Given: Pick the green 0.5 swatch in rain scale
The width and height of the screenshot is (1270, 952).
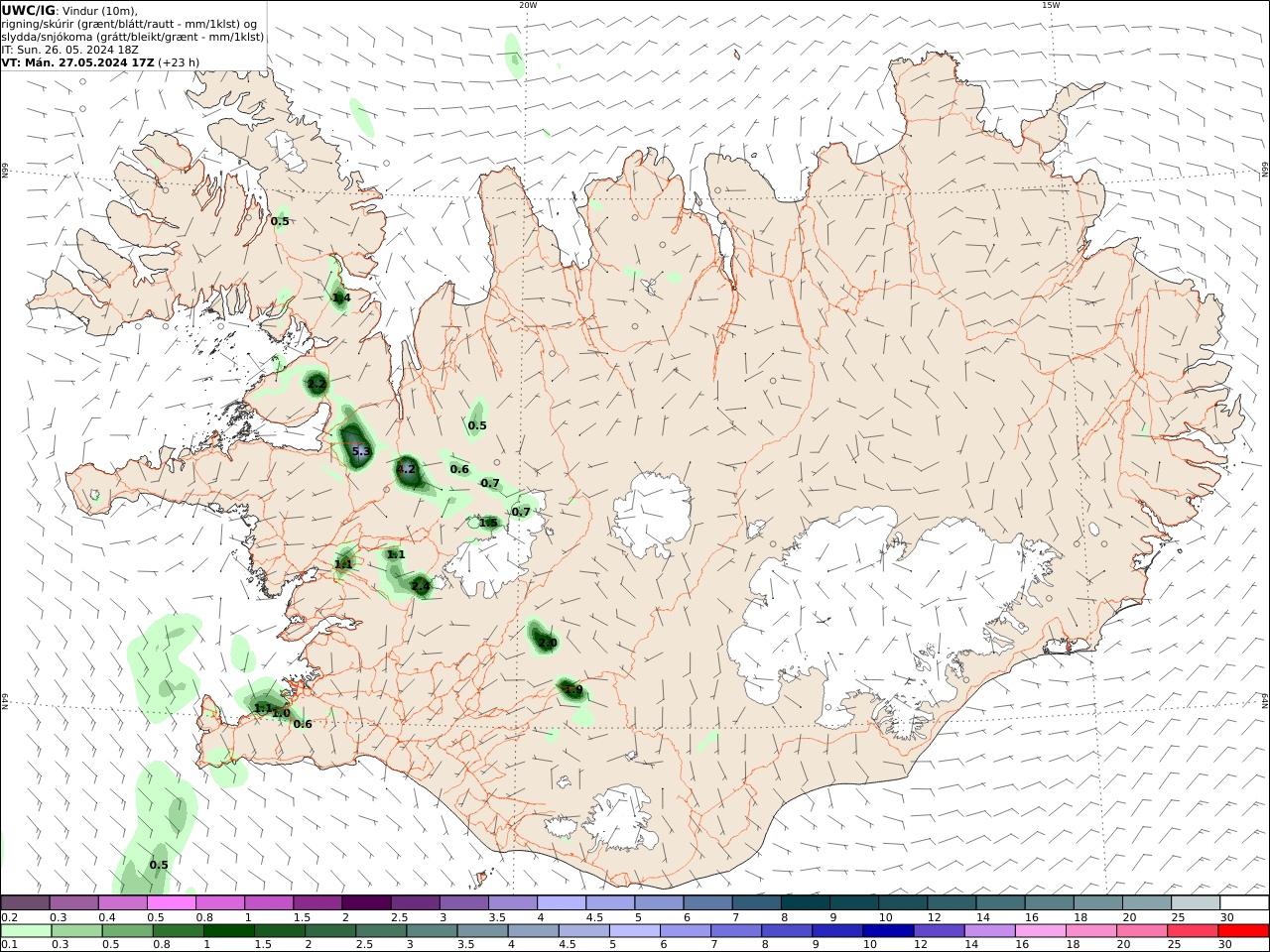Looking at the screenshot, I should click(128, 931).
